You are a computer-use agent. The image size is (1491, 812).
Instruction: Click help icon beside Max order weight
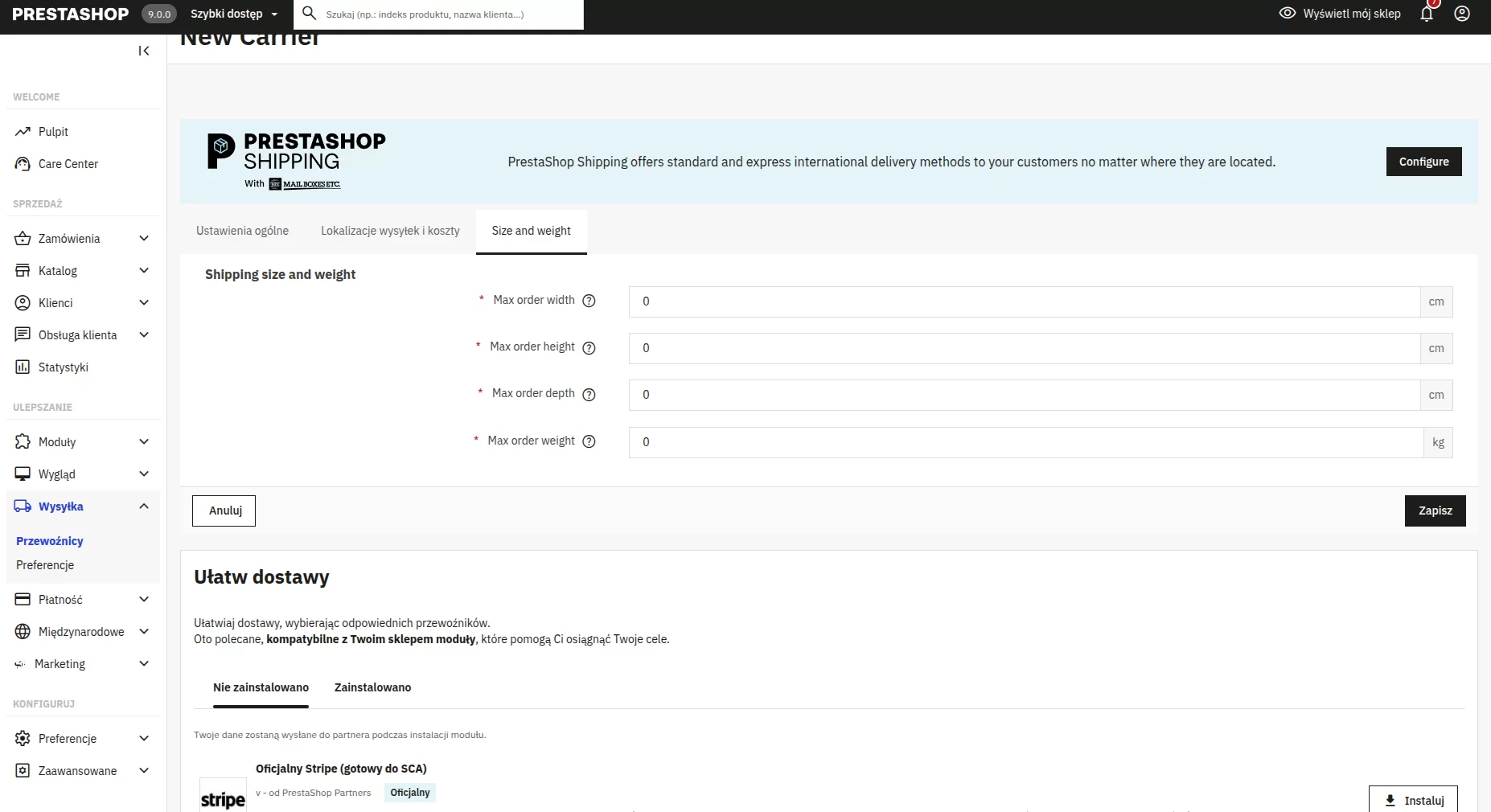pos(589,441)
